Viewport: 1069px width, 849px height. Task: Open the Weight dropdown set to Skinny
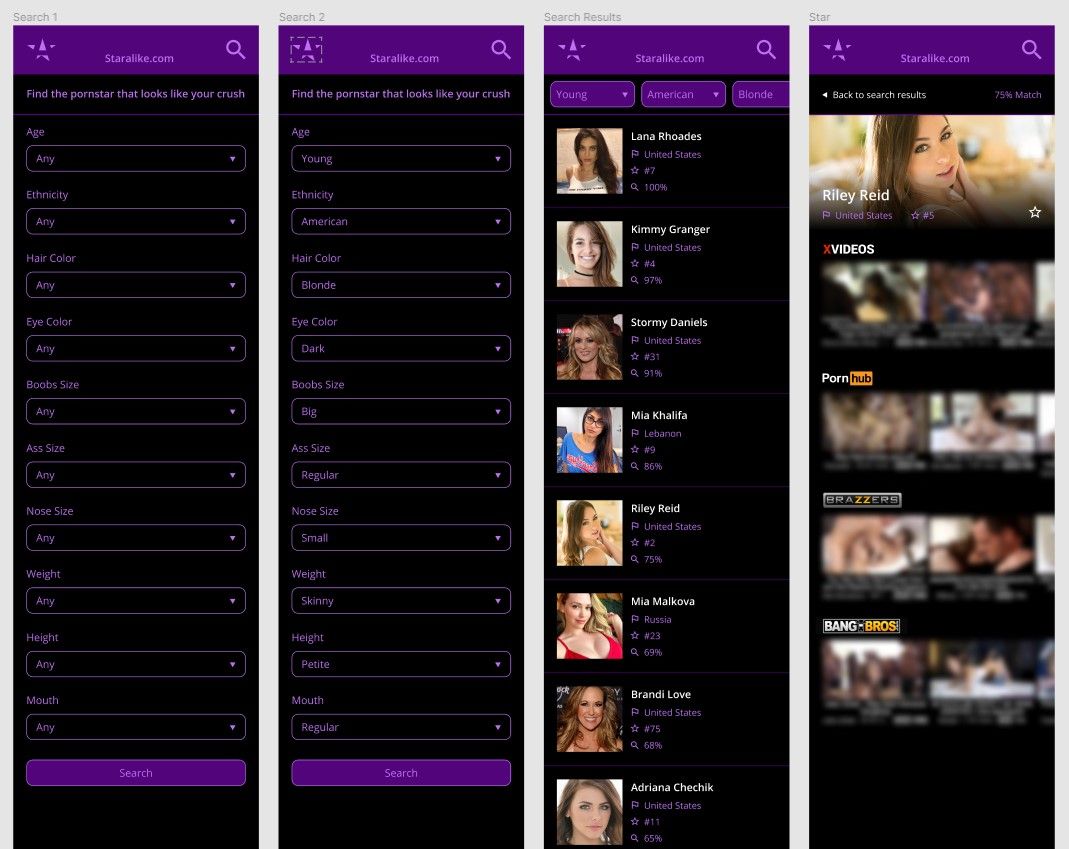[x=401, y=601]
